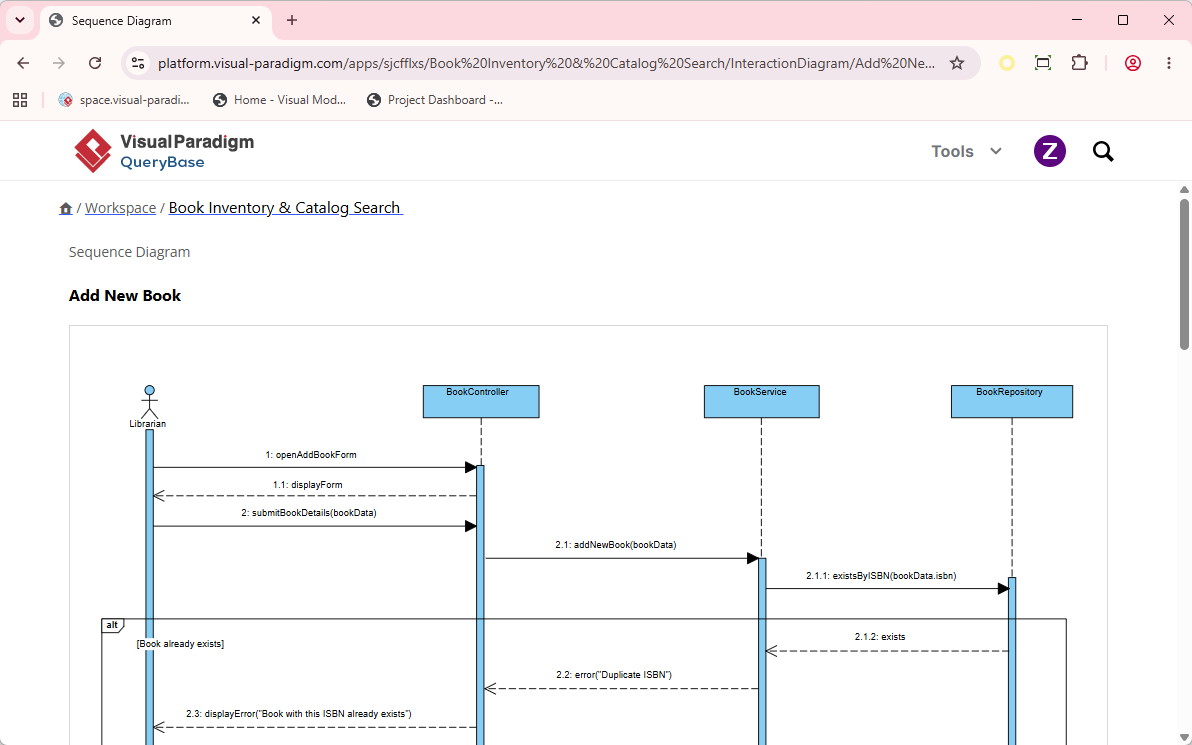The image size is (1192, 745).
Task: Select the BookService lifeline box
Action: tap(762, 401)
